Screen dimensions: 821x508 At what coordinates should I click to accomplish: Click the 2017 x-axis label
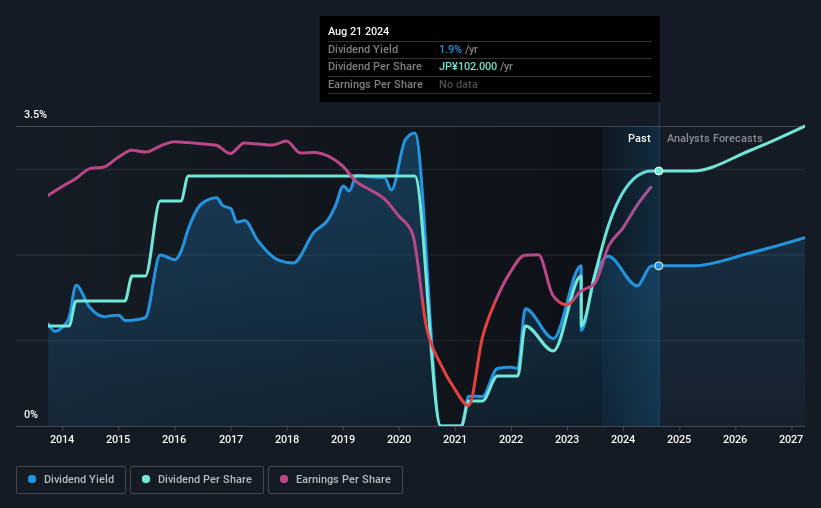230,439
